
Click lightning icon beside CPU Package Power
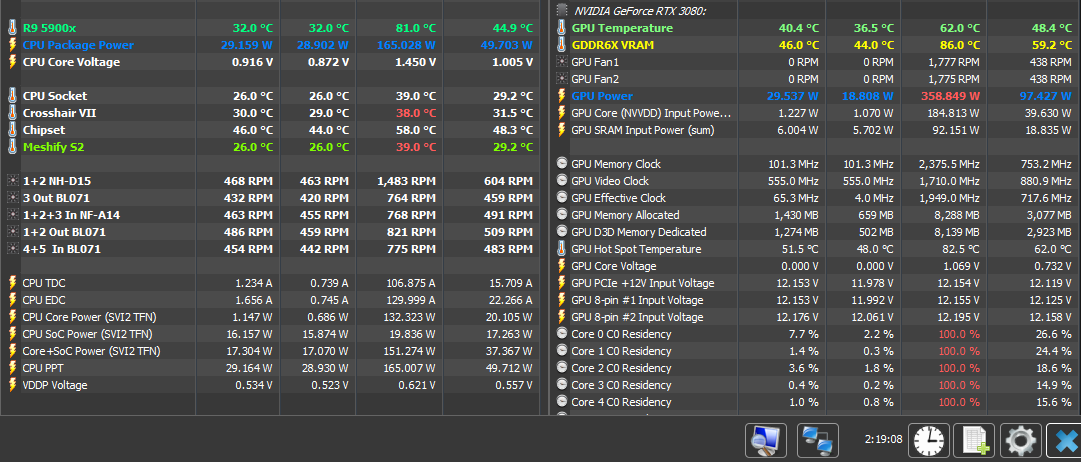(12, 45)
